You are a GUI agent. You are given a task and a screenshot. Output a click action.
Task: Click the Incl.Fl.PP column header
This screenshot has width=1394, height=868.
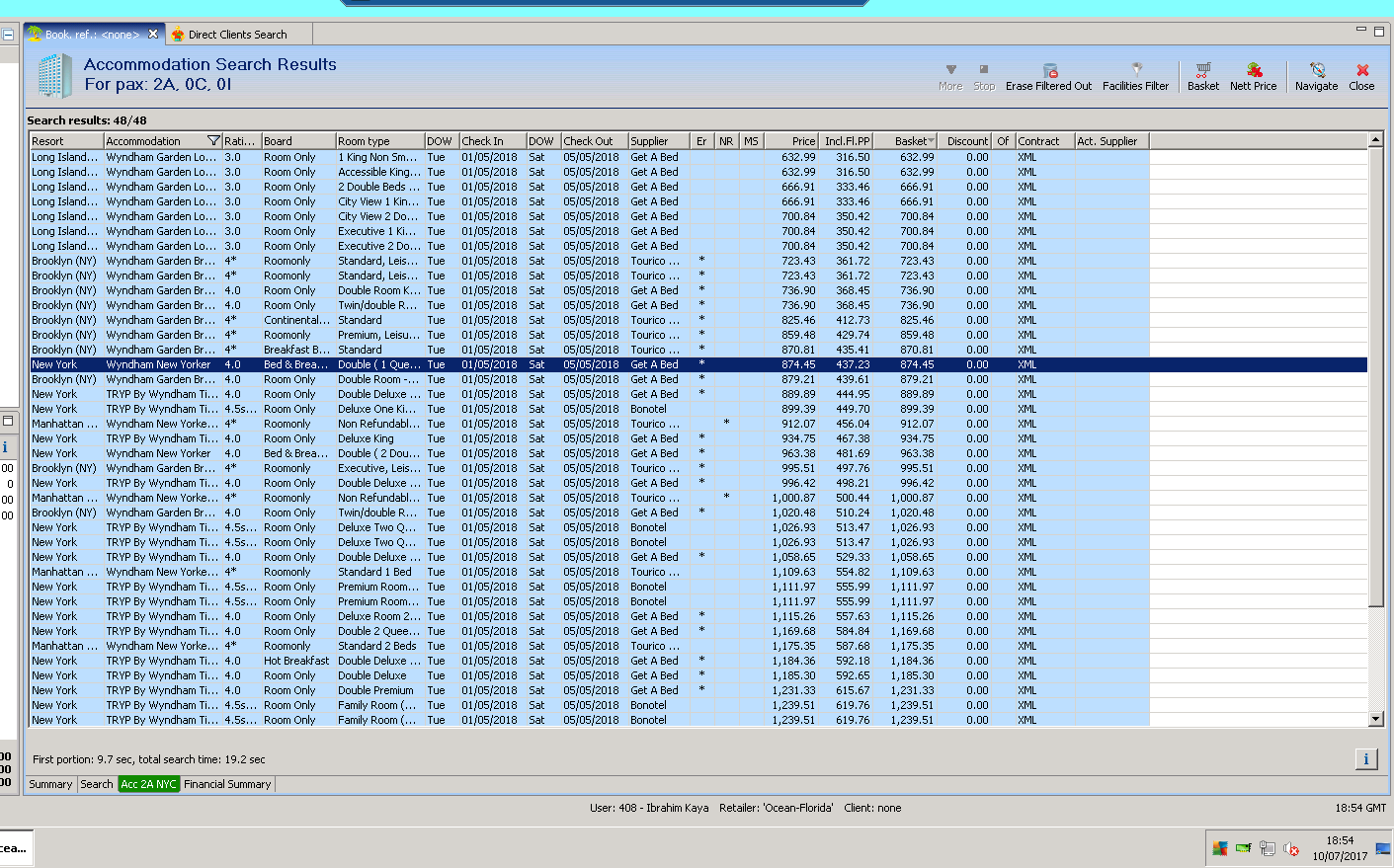click(846, 141)
